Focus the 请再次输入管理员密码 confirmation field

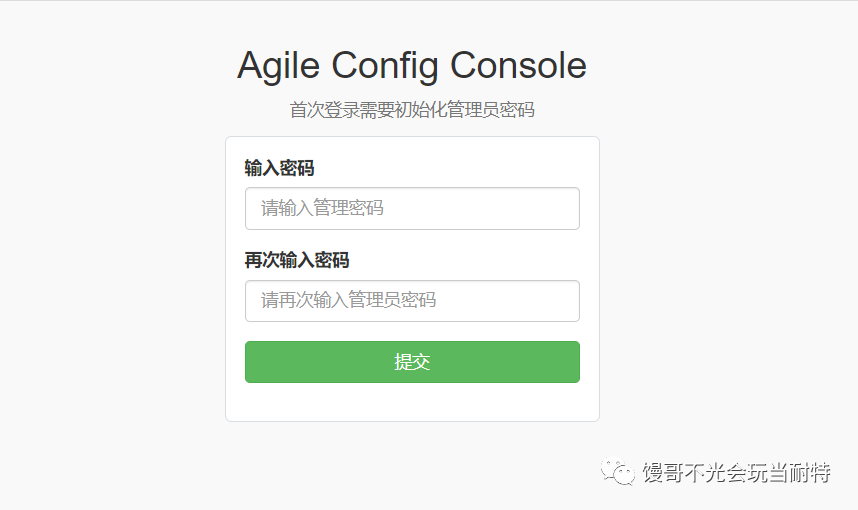[412, 301]
